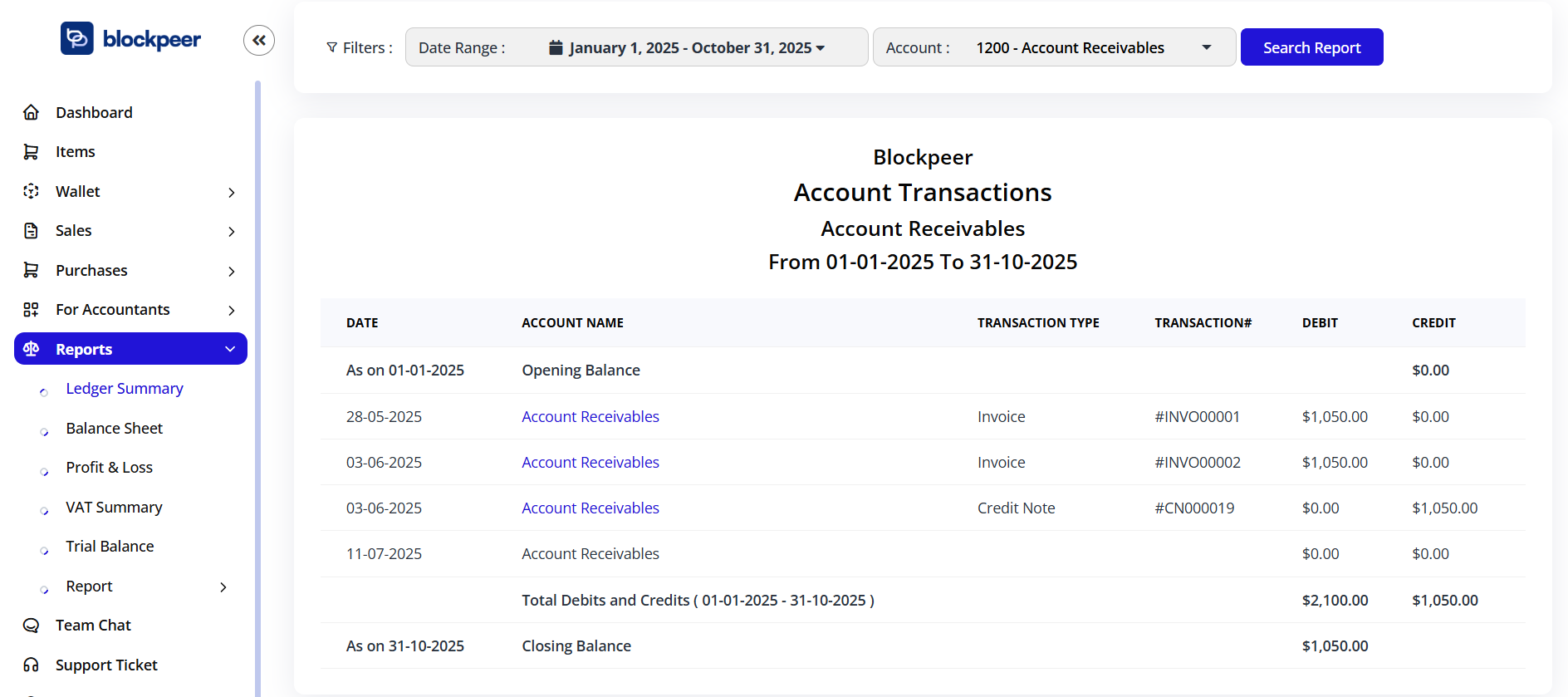
Task: Collapse sidebar with double-arrow icon
Action: click(259, 40)
